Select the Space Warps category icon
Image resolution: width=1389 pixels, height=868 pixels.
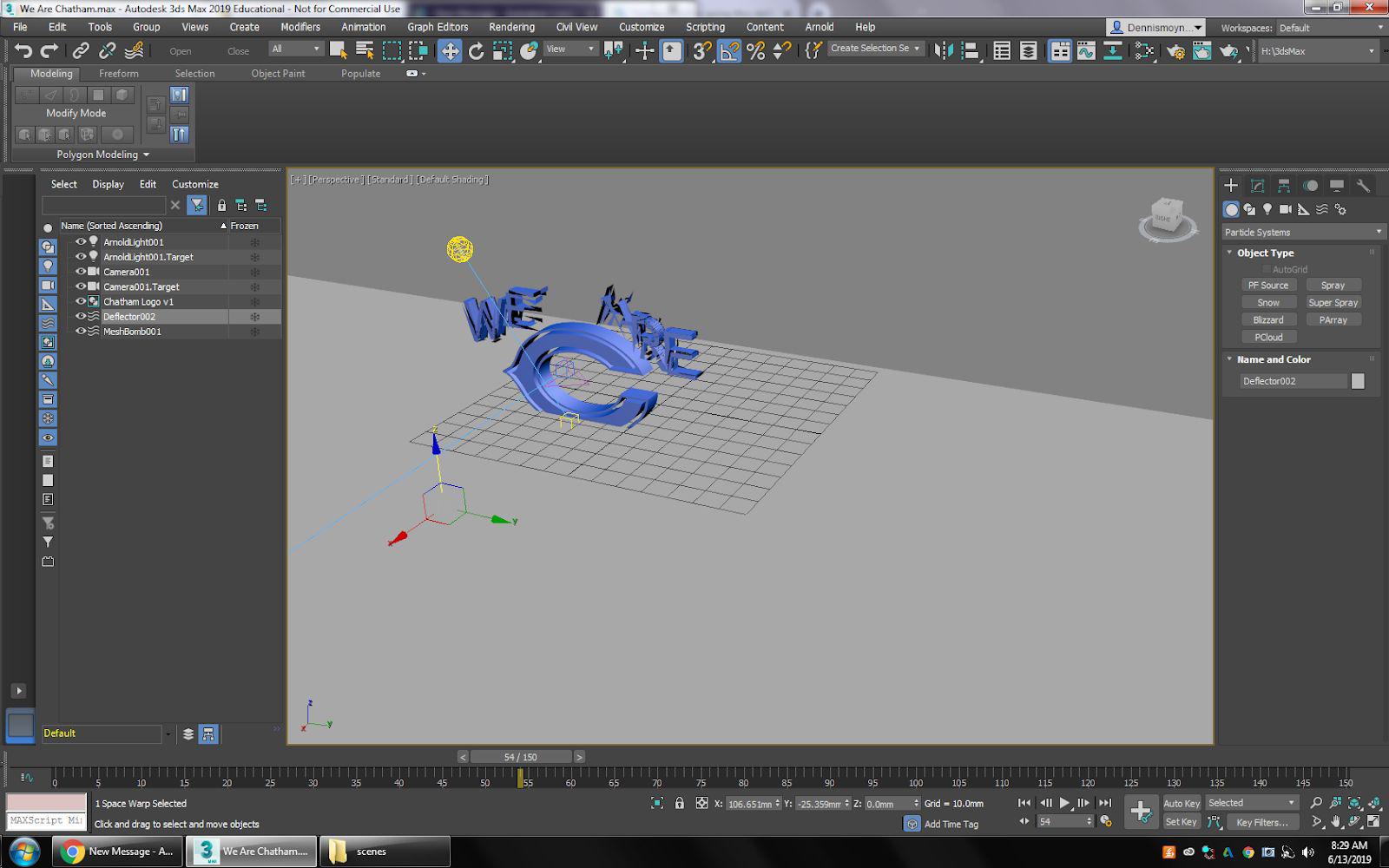[x=1322, y=209]
